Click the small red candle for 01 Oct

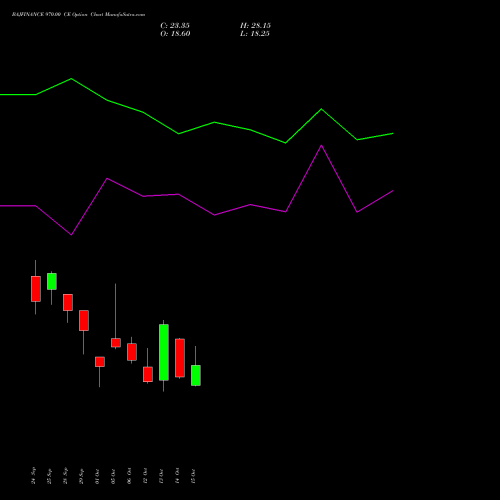(x=100, y=362)
